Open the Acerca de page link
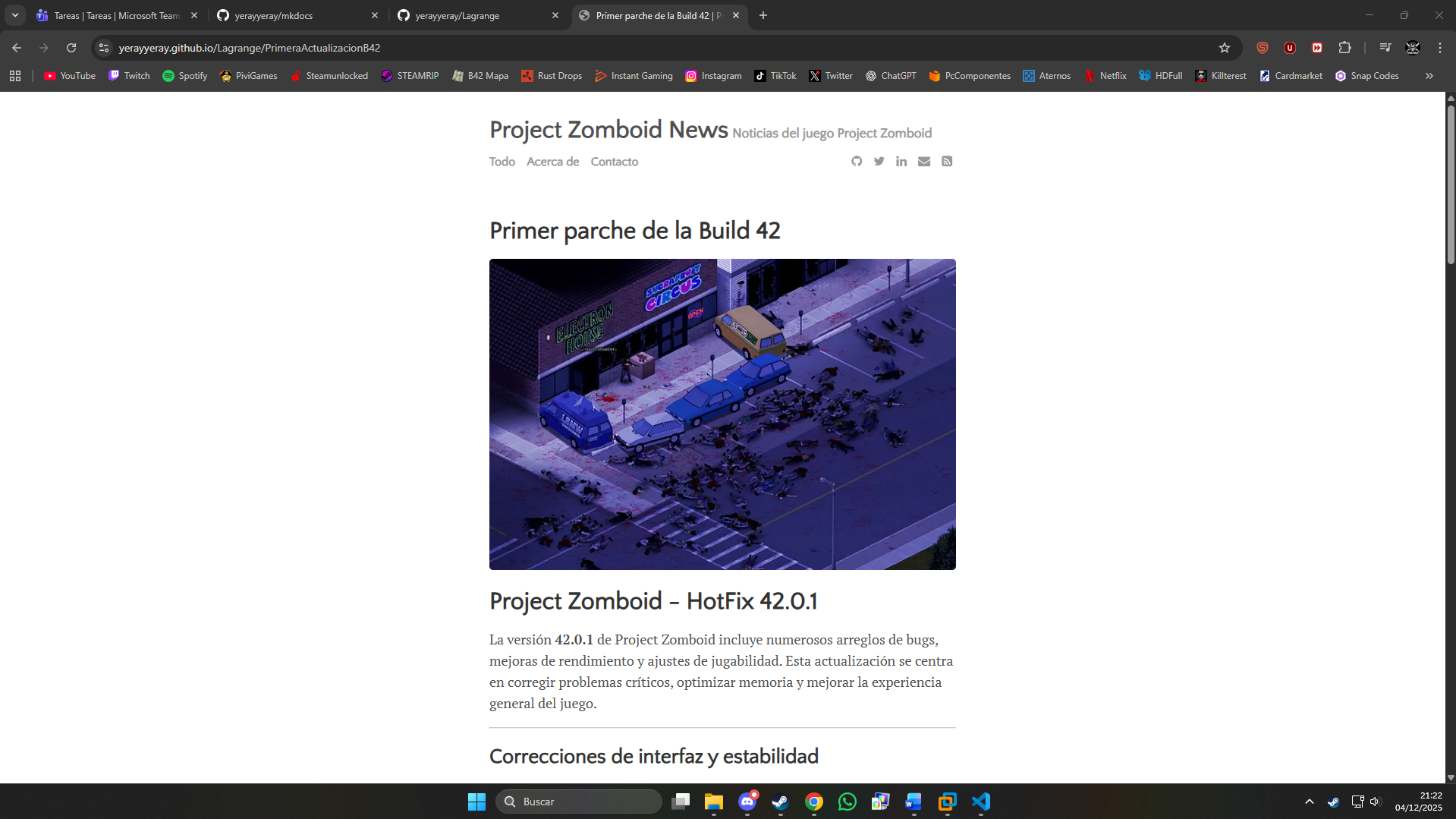 coord(552,162)
